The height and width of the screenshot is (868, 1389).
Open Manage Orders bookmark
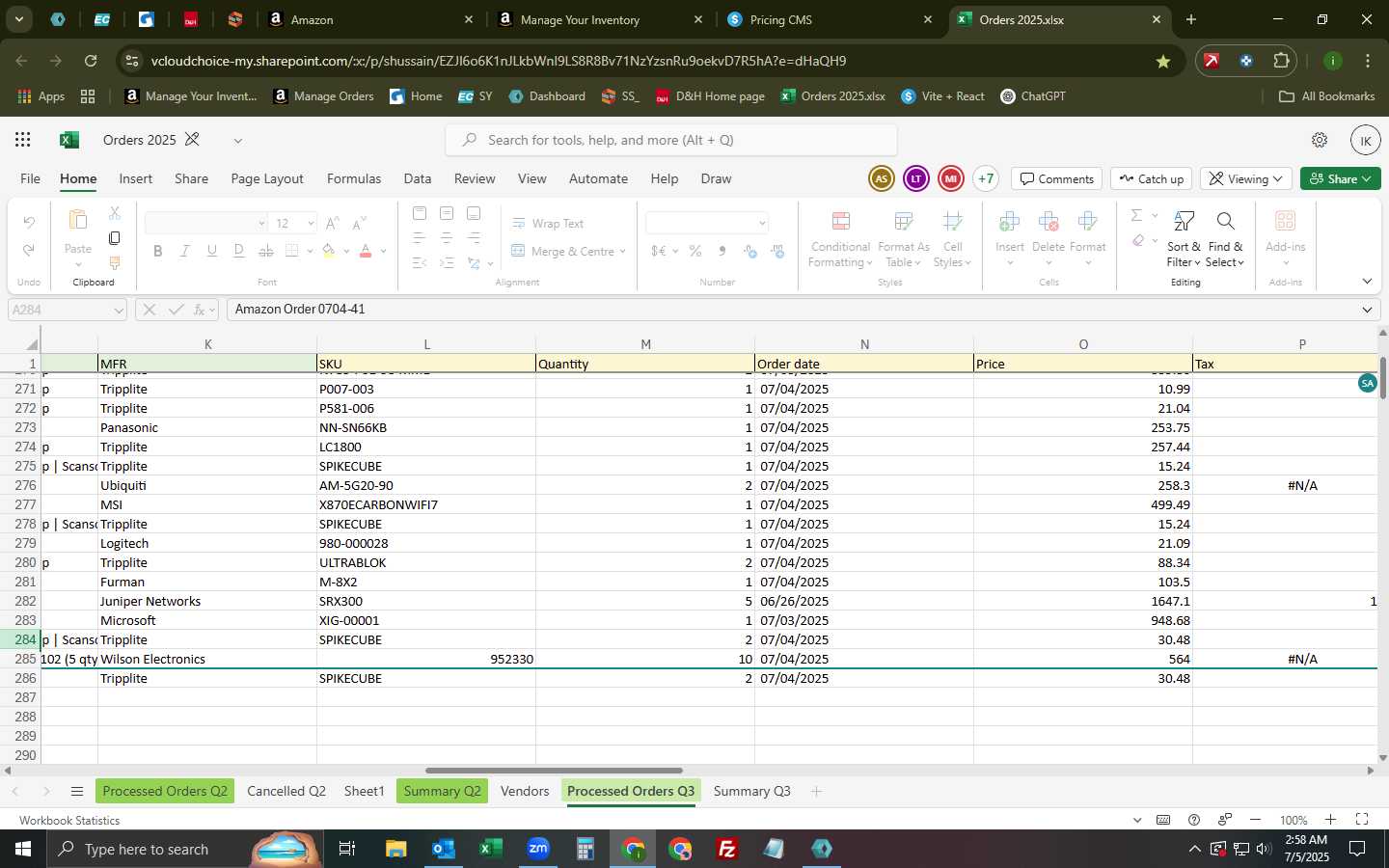[324, 96]
